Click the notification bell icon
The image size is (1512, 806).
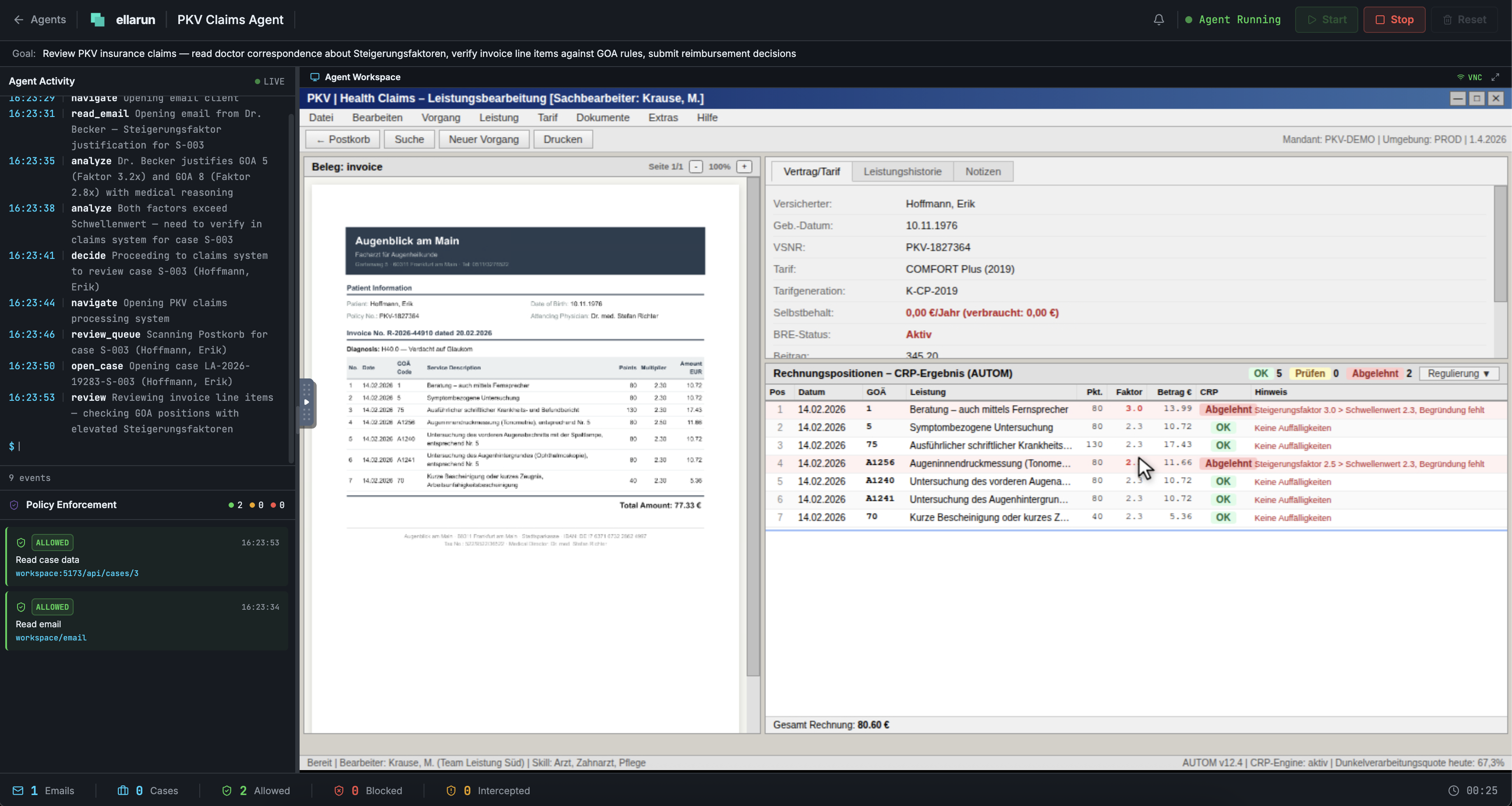tap(1158, 19)
